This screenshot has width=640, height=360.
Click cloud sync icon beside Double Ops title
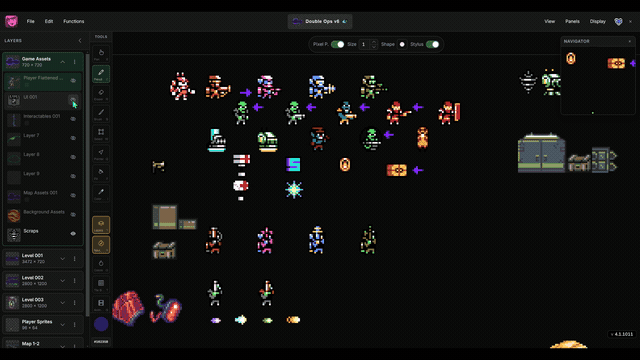point(345,22)
